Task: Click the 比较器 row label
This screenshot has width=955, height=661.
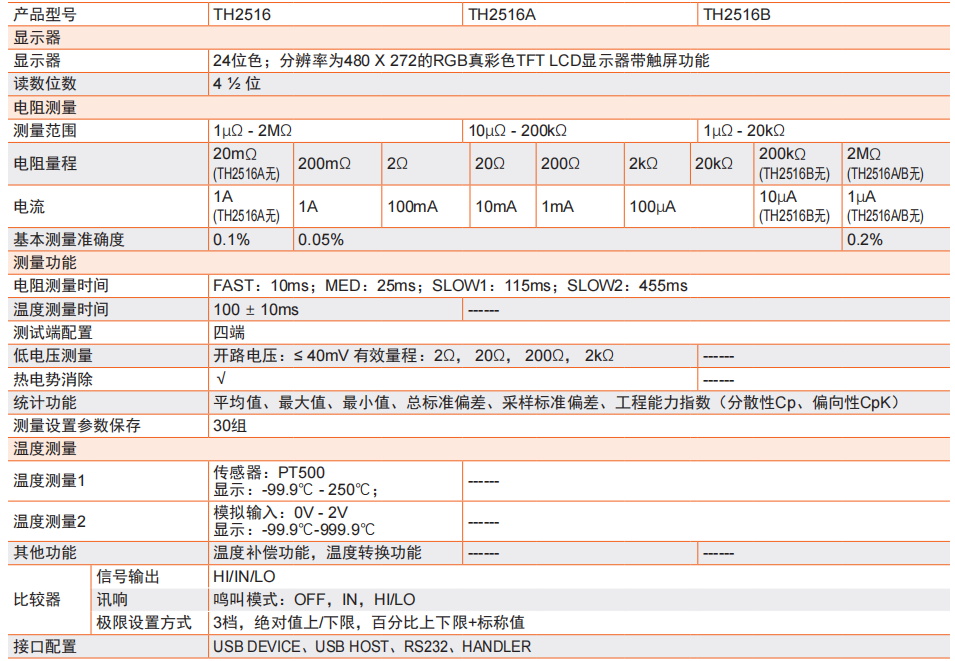Action: [37, 600]
